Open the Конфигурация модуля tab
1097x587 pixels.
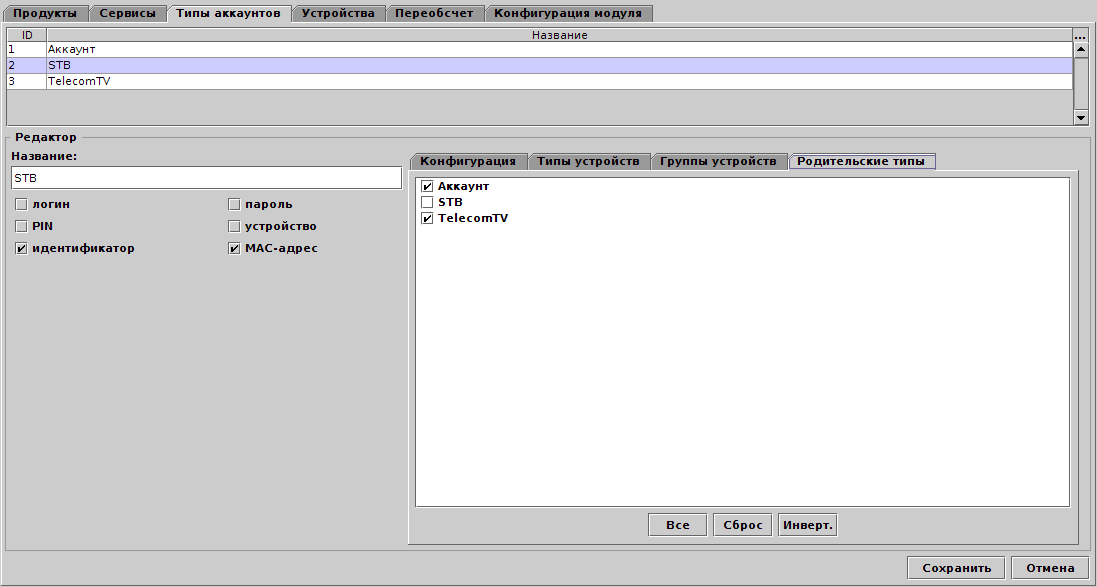click(x=568, y=13)
